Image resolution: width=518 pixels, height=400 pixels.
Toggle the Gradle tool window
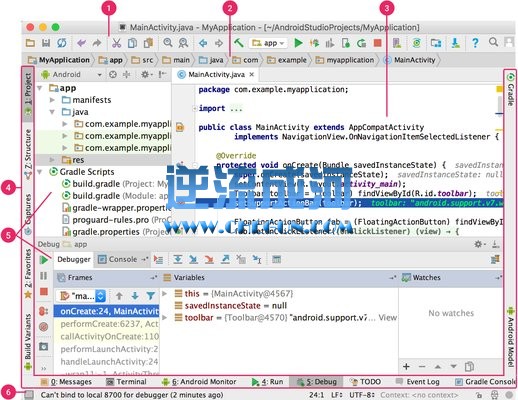click(510, 90)
